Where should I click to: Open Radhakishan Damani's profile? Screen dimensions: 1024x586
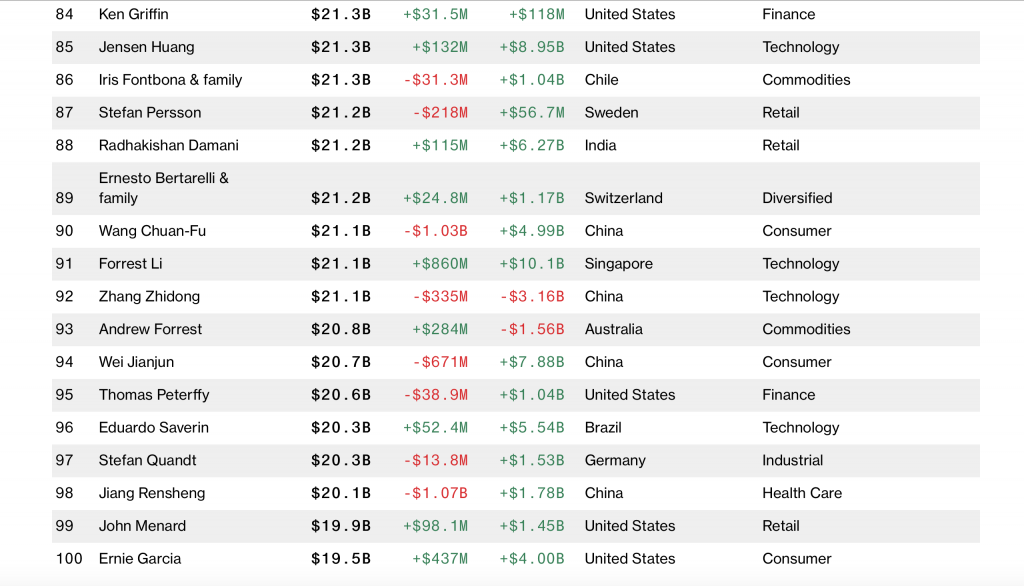click(x=168, y=145)
